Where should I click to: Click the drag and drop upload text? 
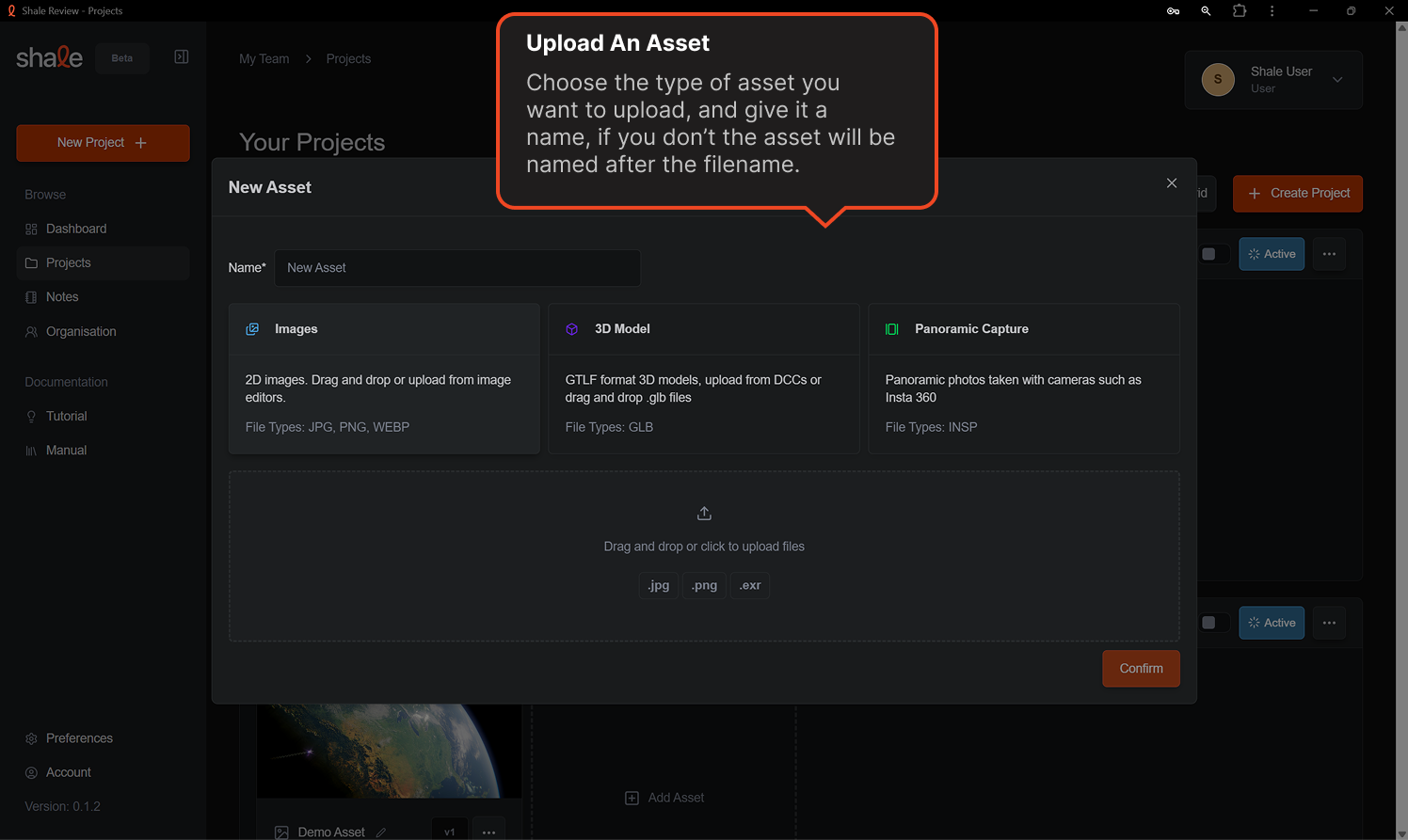[704, 547]
